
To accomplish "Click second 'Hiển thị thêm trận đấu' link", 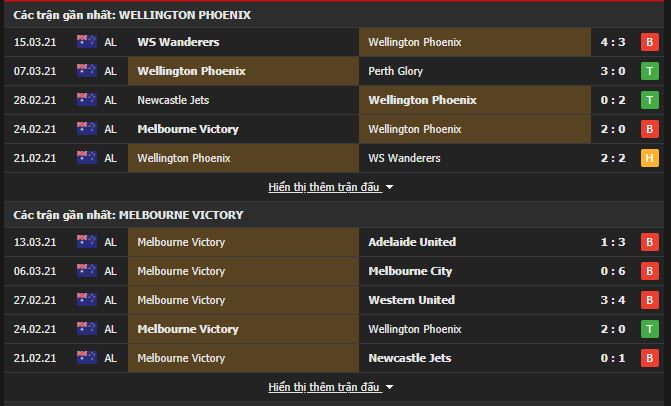I will coord(324,387).
